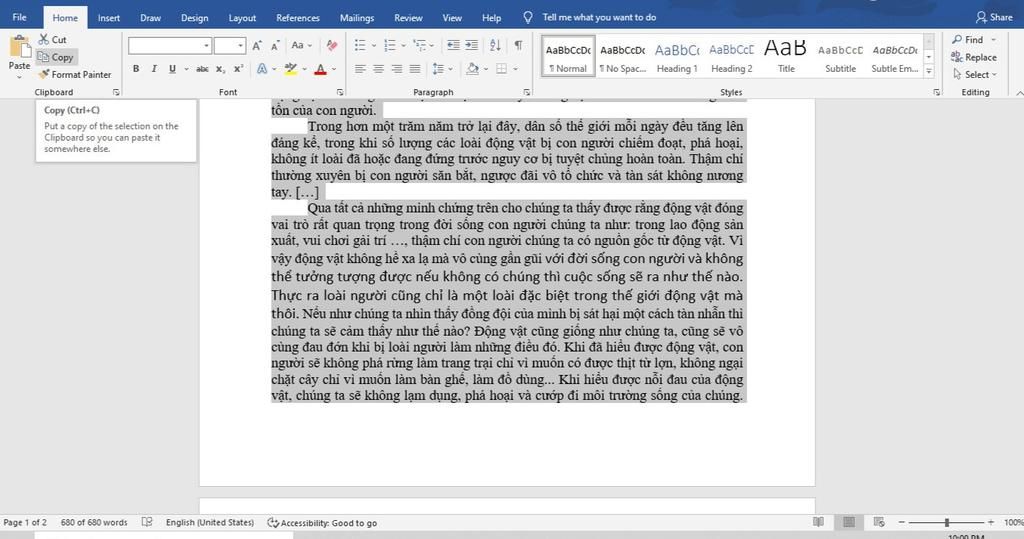Expand the Paste options arrow
The image size is (1024, 539).
click(19, 75)
